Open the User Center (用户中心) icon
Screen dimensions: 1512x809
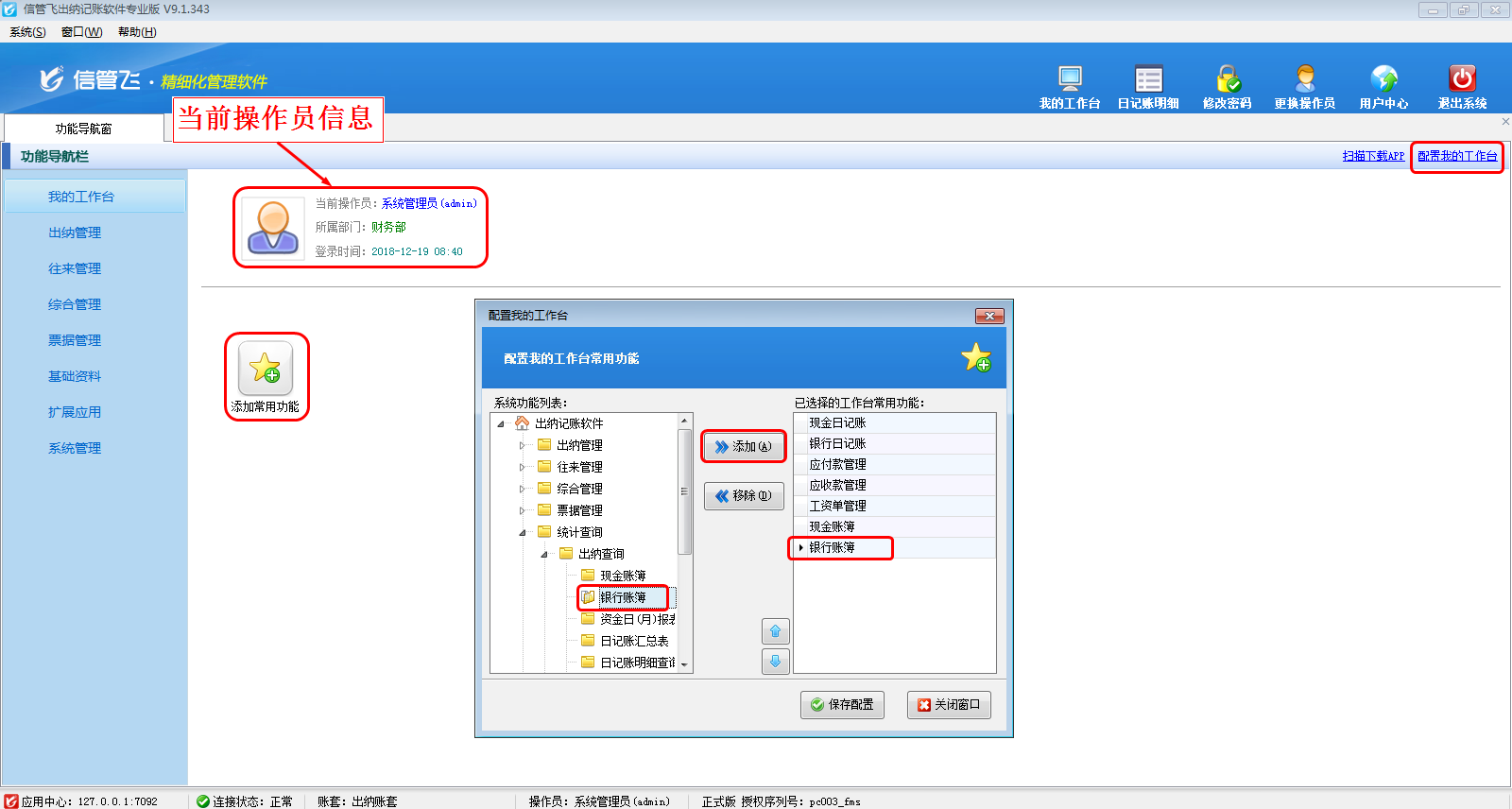click(x=1383, y=79)
